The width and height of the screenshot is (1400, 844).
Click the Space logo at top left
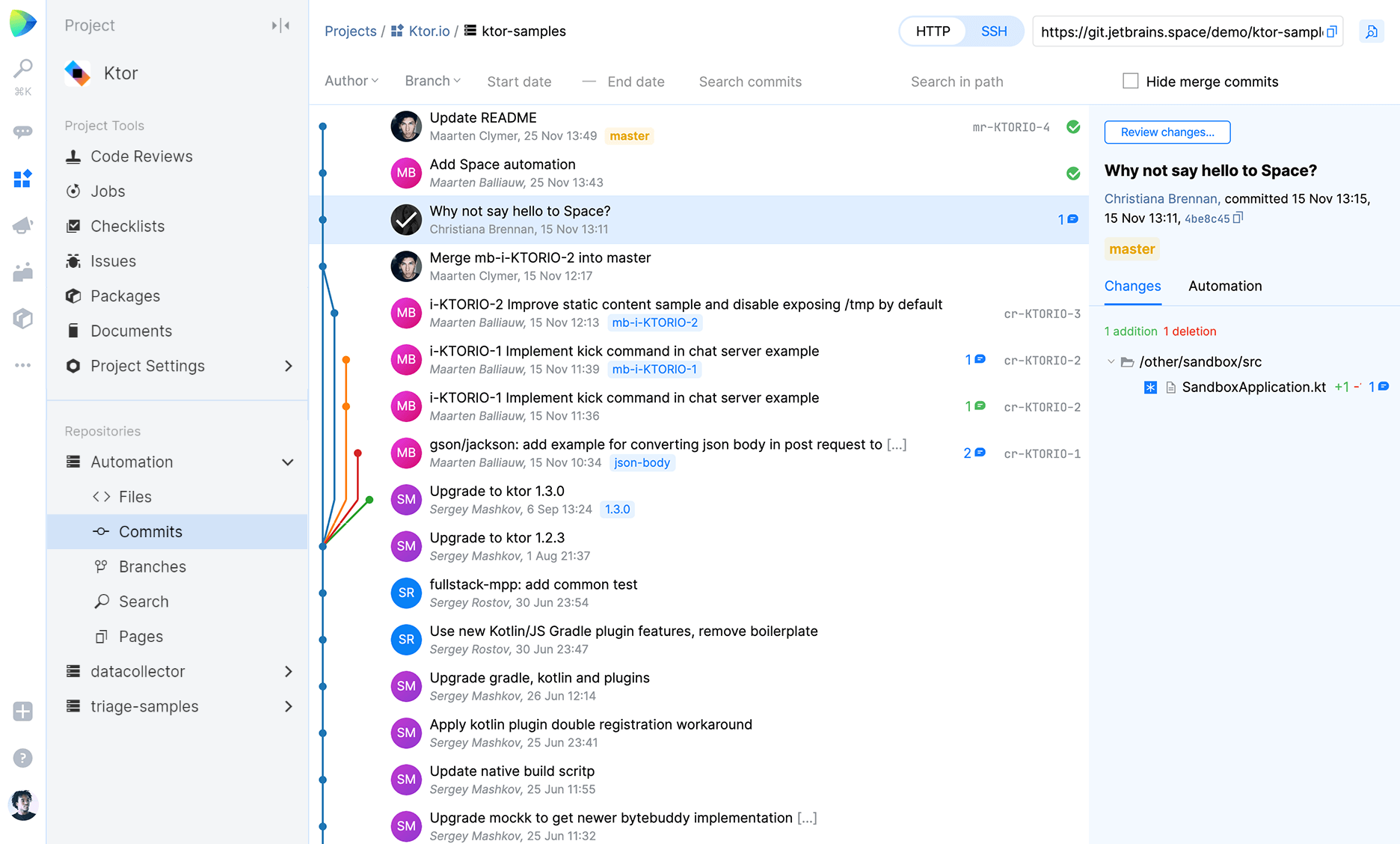tap(23, 23)
